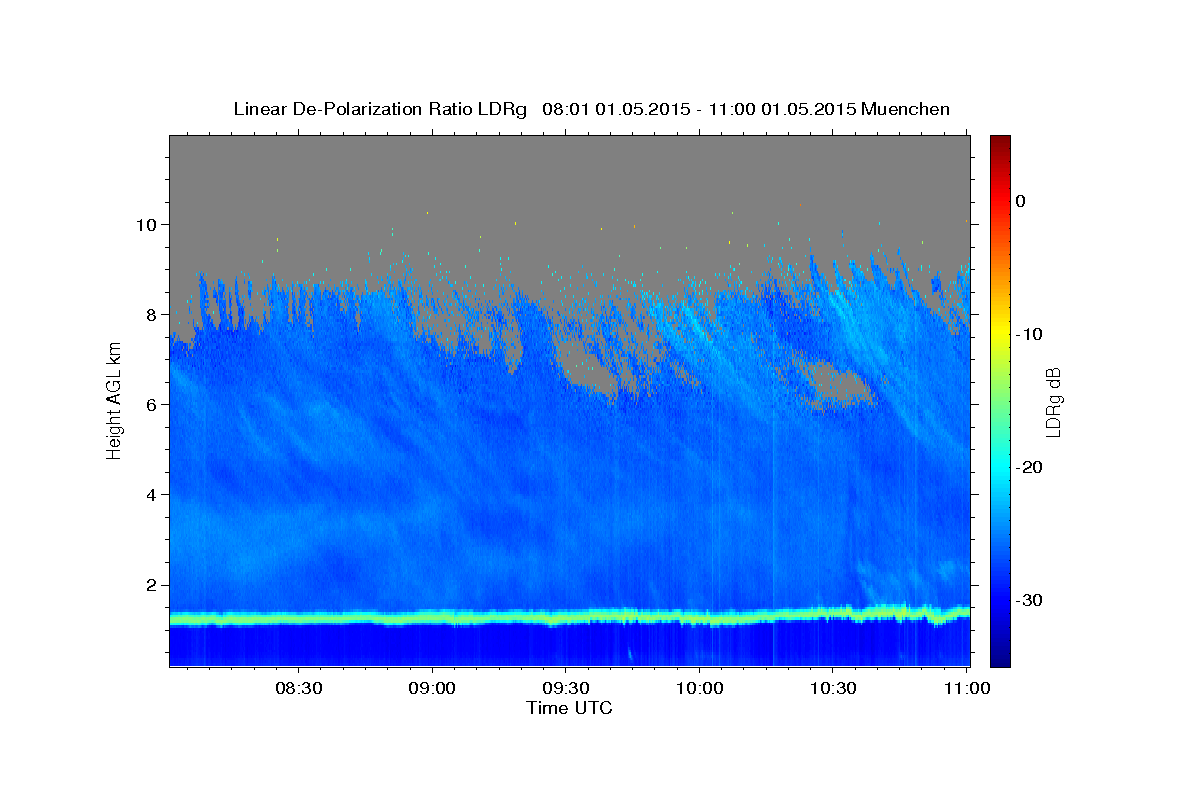Click the grey no-data area above 10 km
Viewport: 1200px width, 800px height.
click(570, 178)
